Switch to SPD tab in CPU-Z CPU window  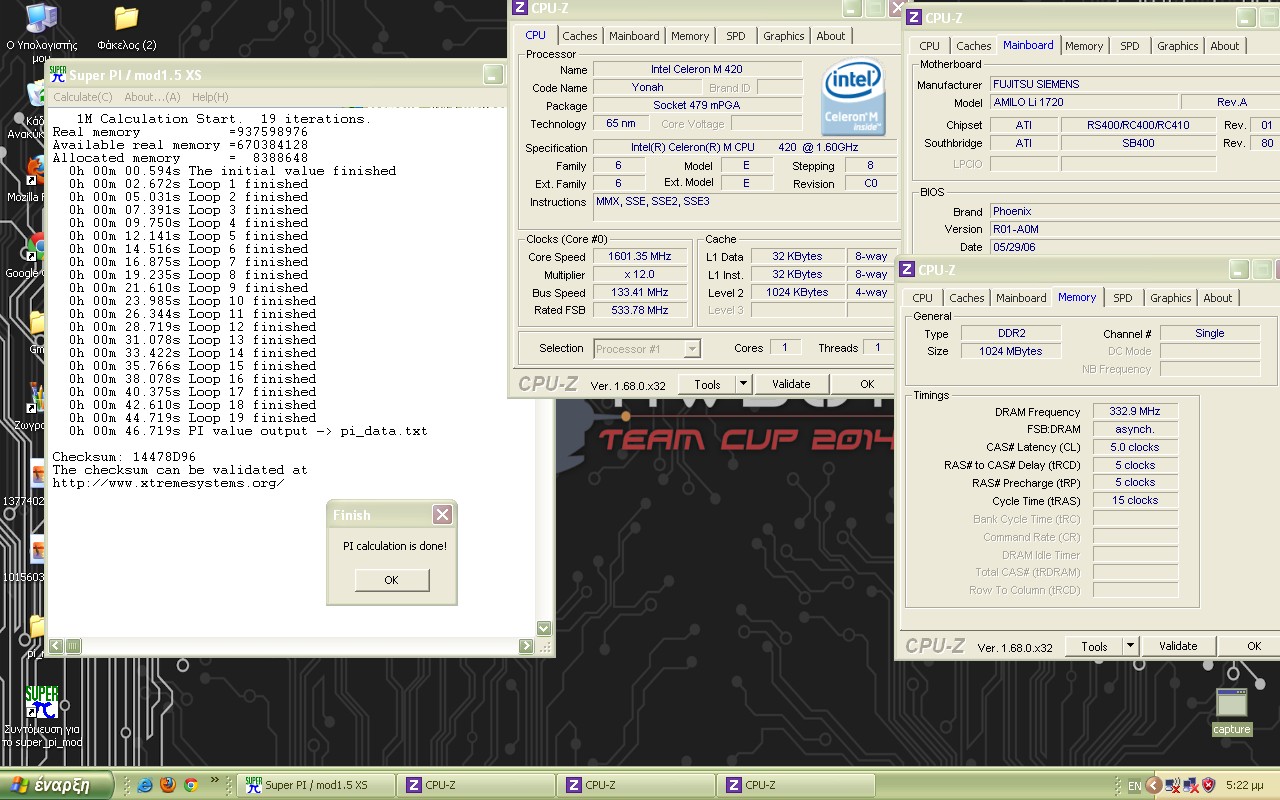tap(736, 36)
